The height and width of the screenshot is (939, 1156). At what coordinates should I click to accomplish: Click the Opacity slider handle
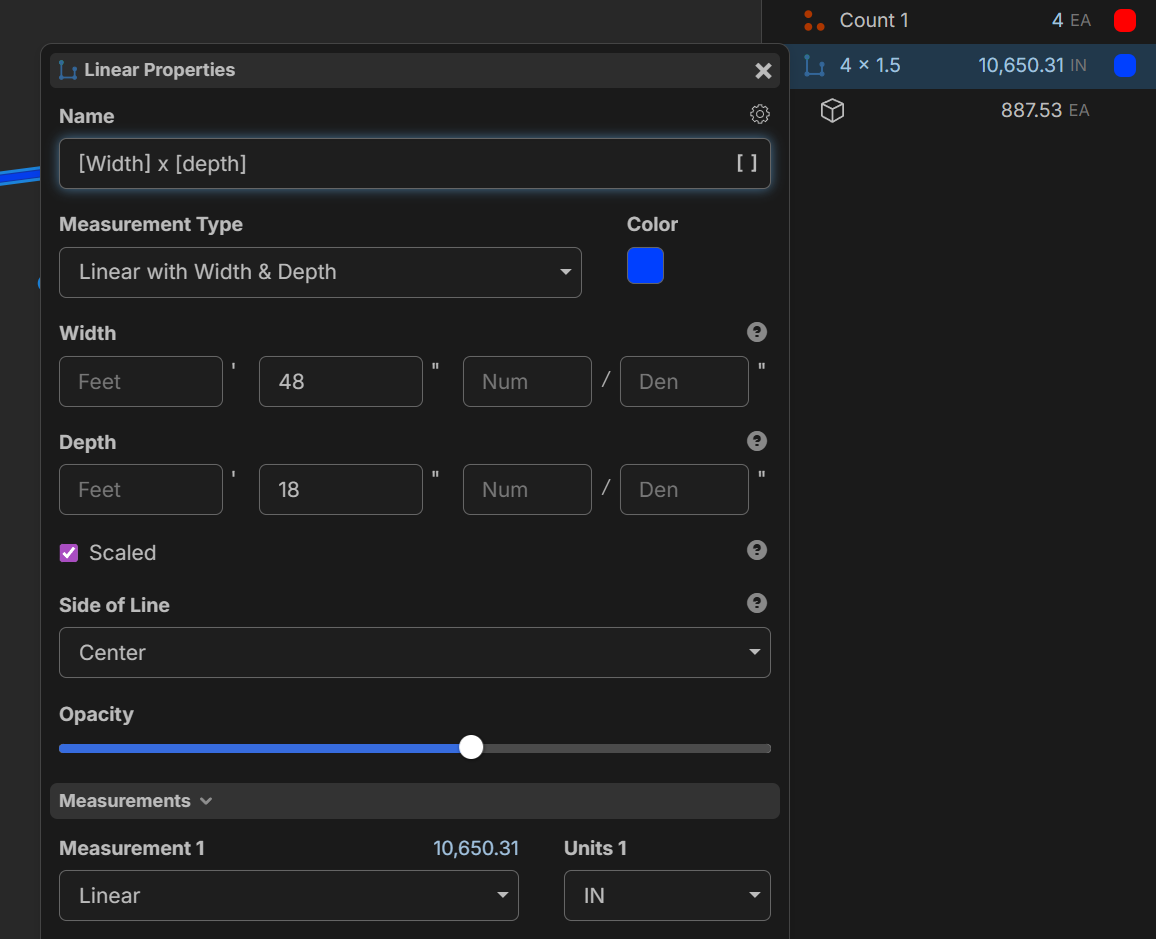[x=471, y=748]
